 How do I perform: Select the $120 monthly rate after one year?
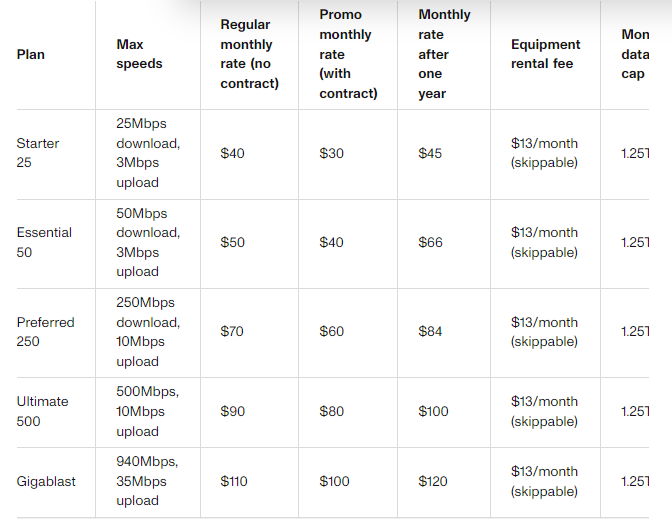[x=433, y=481]
